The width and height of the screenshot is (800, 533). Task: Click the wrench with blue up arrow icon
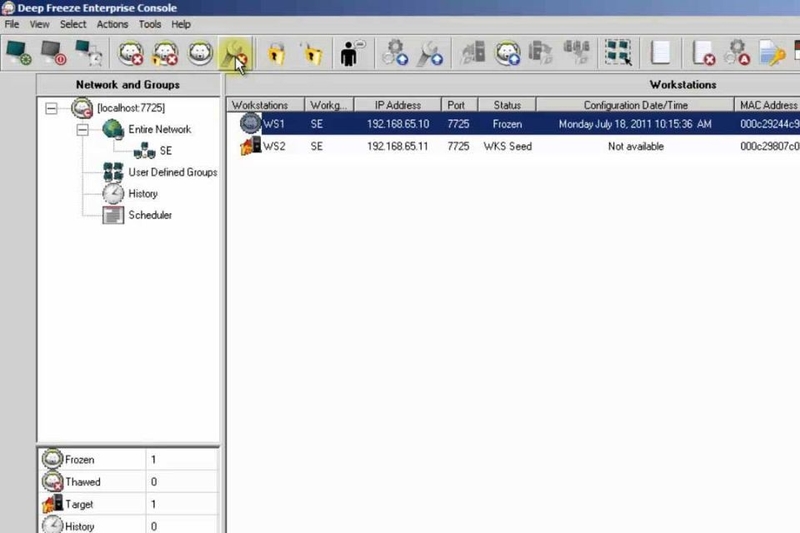click(430, 53)
